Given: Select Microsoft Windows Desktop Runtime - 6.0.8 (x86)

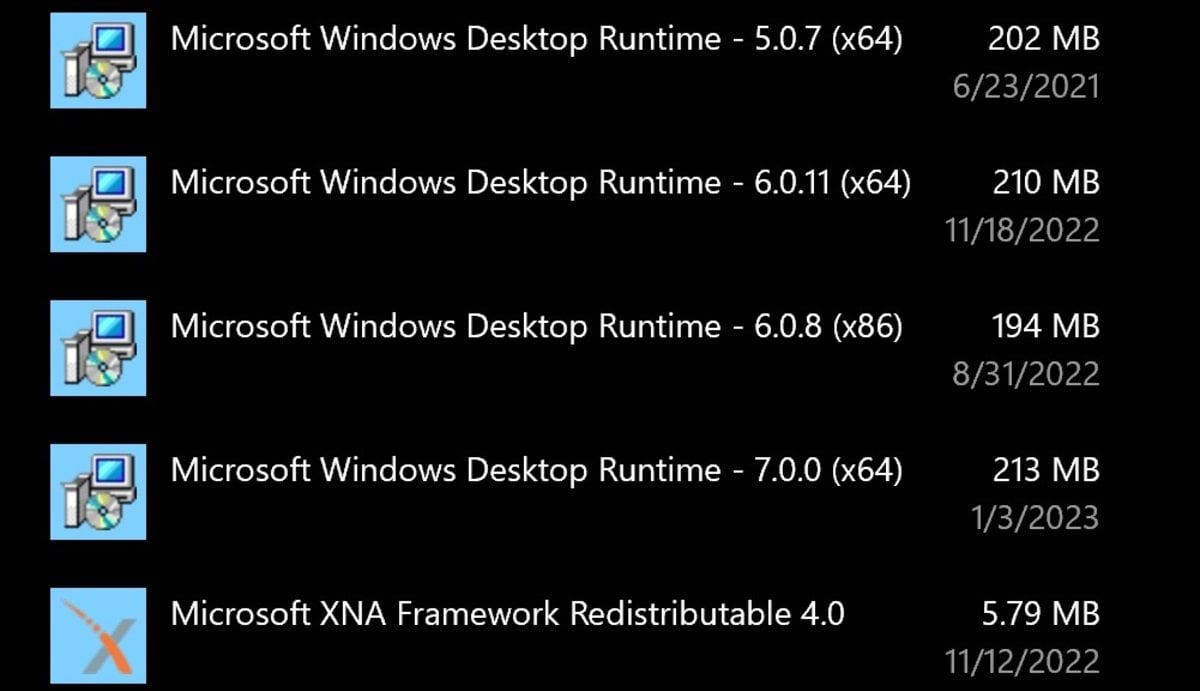Looking at the screenshot, I should [537, 327].
